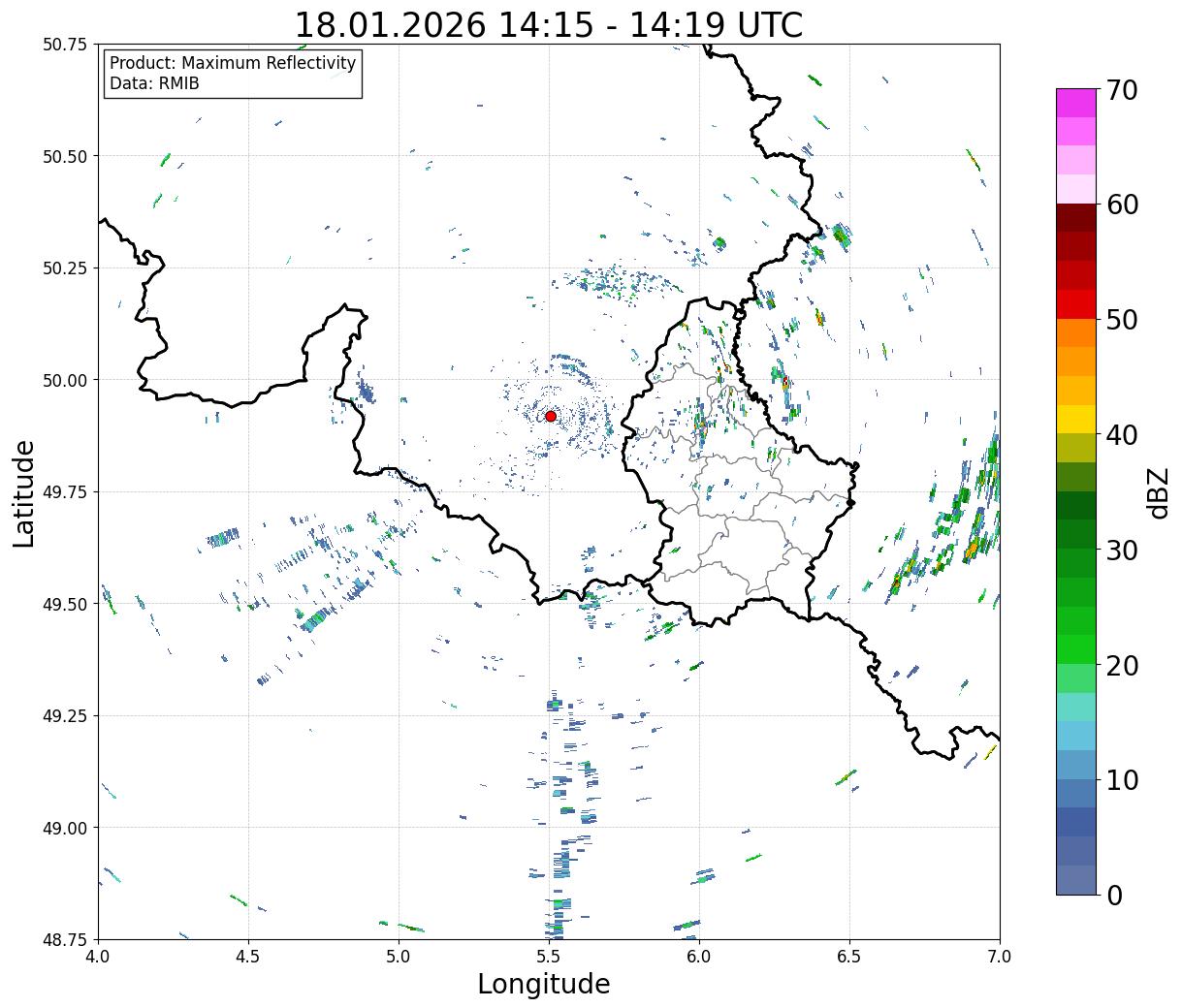
Task: Click the "Latitude" axis label
Action: click(x=24, y=493)
